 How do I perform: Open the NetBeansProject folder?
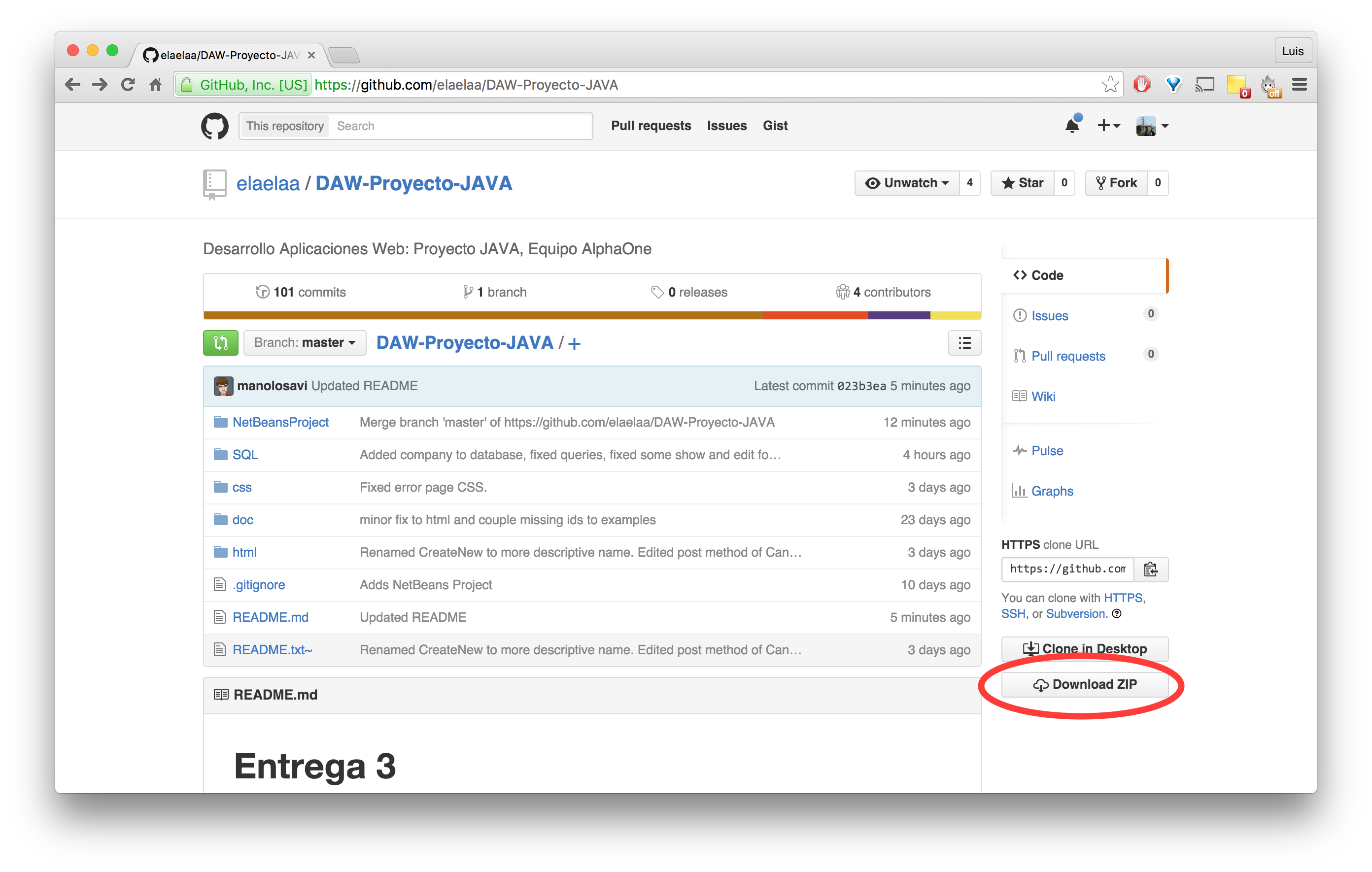280,422
